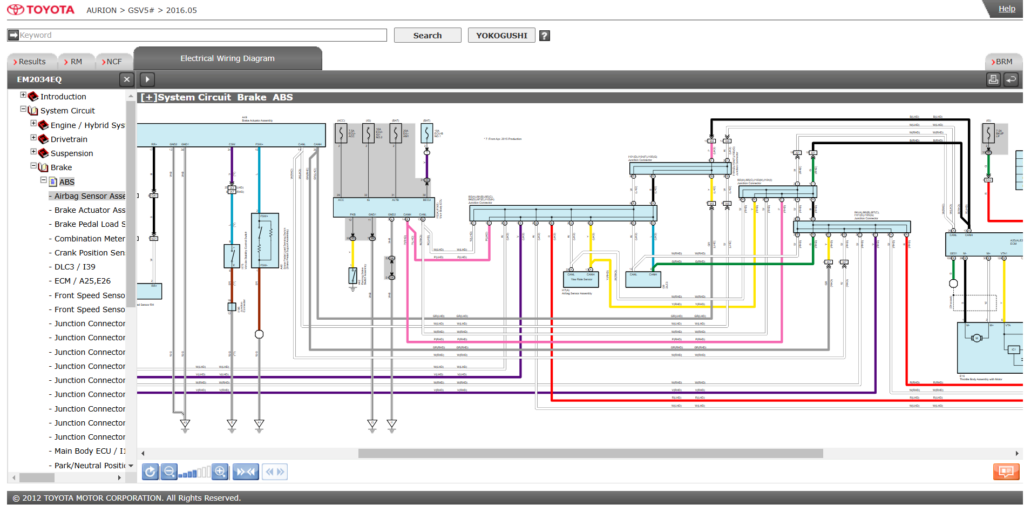Viewport: 1024px width, 505px height.
Task: Select Main Body ECU tree item
Action: [x=87, y=451]
